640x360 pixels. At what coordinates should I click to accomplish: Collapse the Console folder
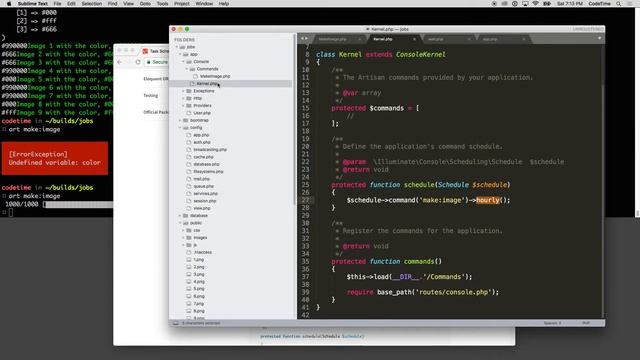pyautogui.click(x=183, y=62)
